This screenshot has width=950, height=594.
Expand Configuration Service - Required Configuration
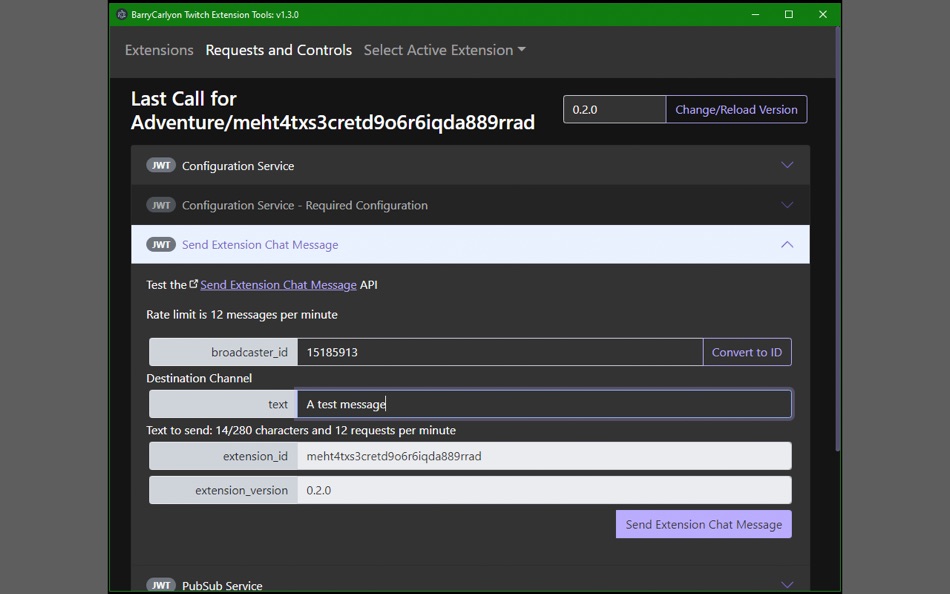click(x=470, y=205)
